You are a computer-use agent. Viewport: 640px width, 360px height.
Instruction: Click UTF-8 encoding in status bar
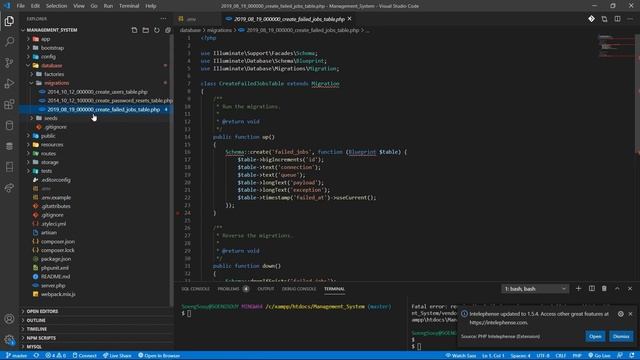(x=543, y=356)
